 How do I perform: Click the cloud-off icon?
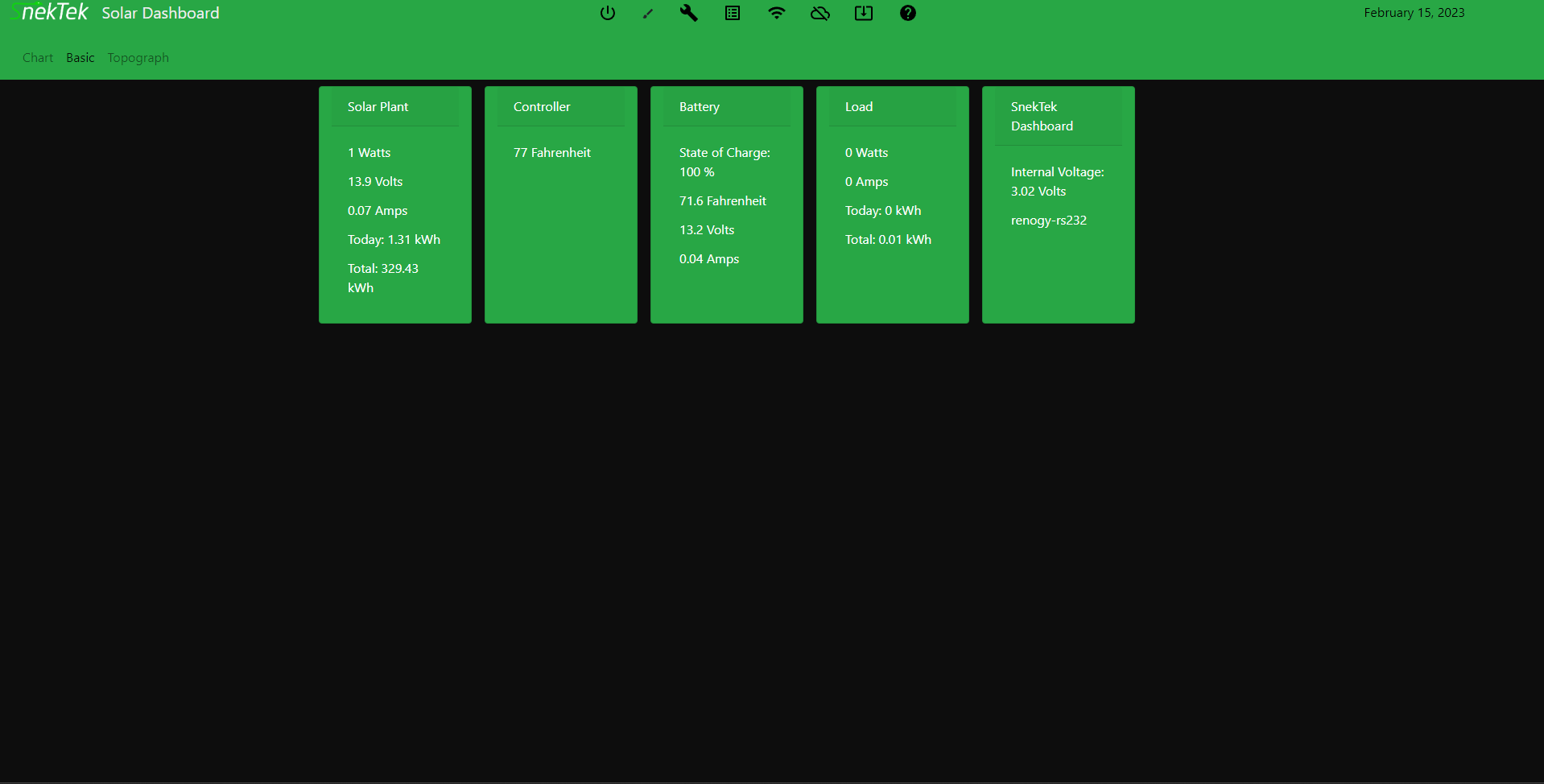tap(820, 13)
